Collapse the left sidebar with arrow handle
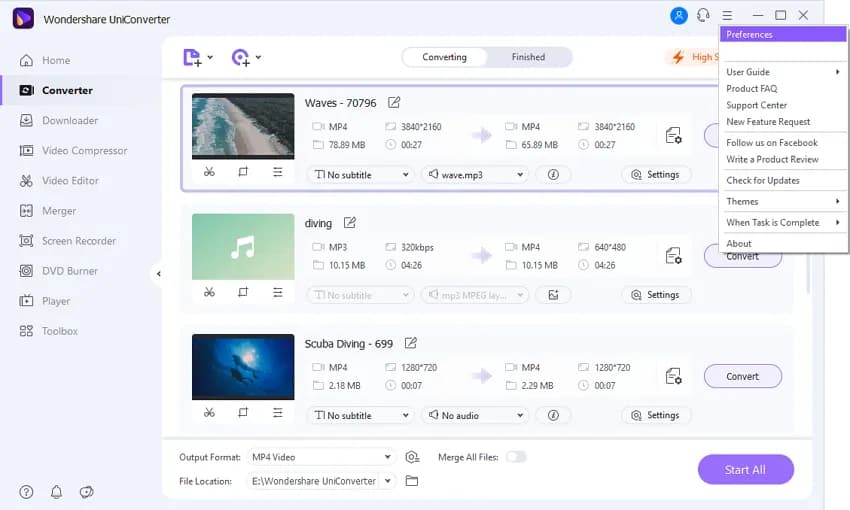The width and height of the screenshot is (850, 510). [158, 274]
